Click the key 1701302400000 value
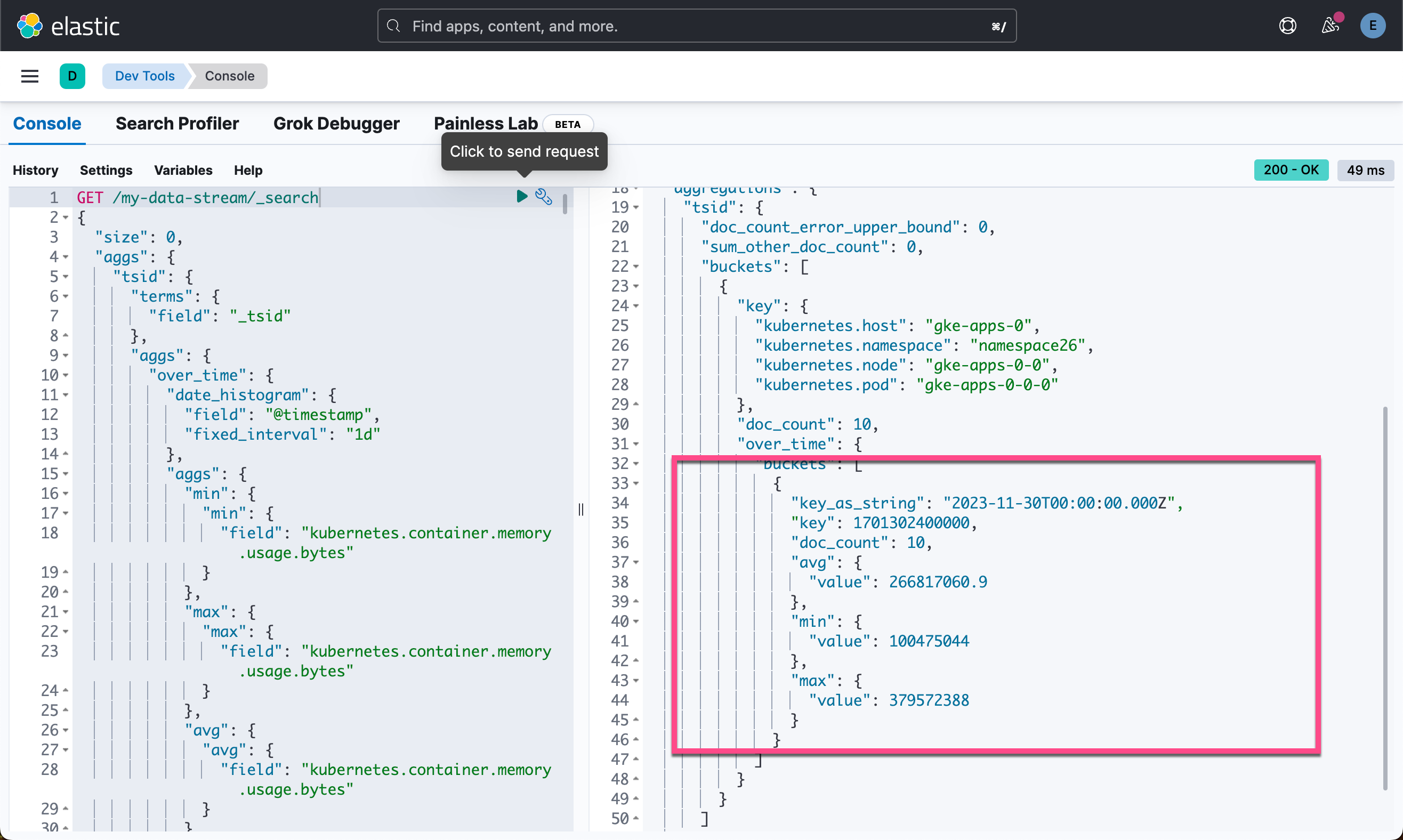1403x840 pixels. click(x=910, y=523)
